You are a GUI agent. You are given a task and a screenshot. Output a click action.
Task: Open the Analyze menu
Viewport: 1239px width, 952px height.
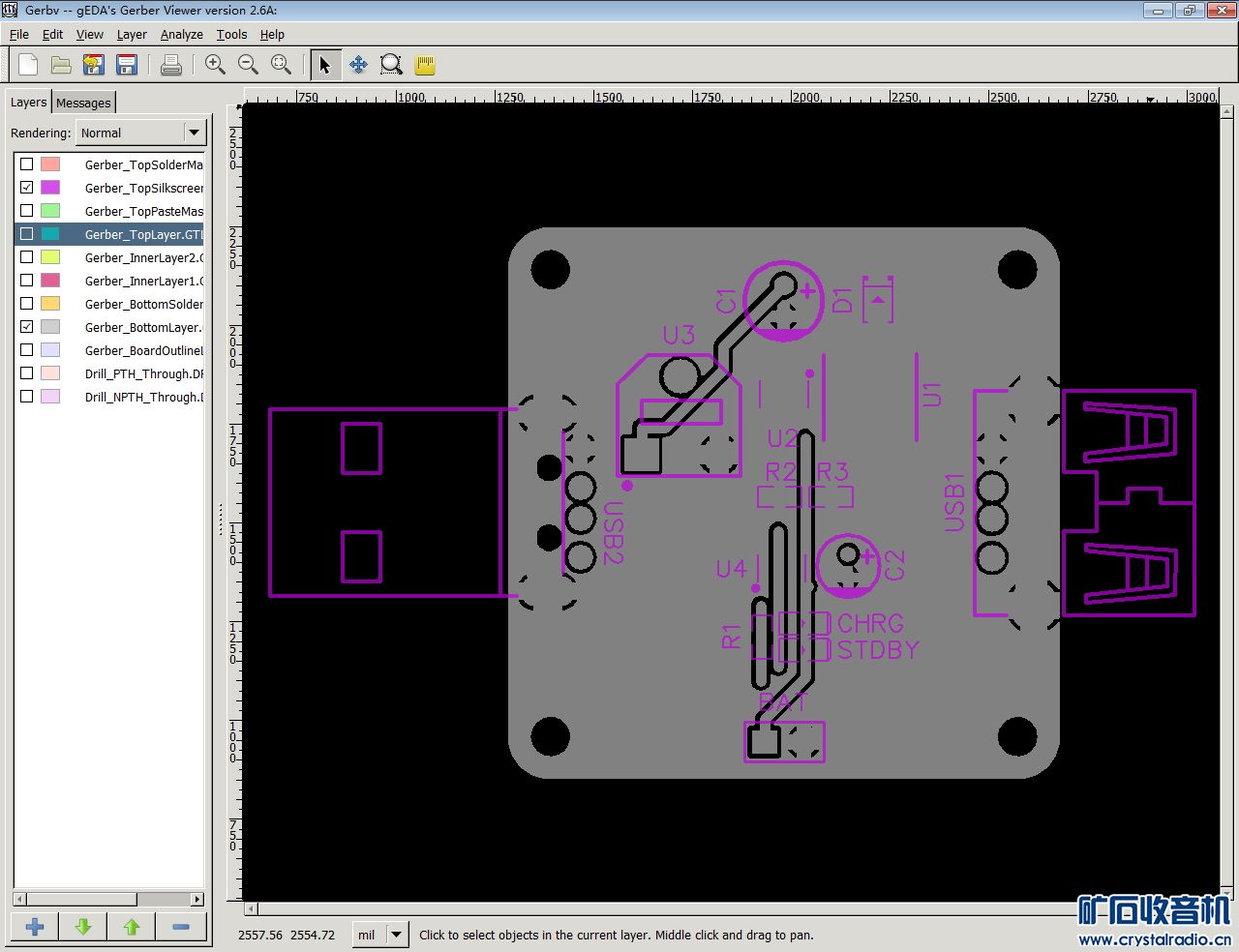[x=182, y=34]
